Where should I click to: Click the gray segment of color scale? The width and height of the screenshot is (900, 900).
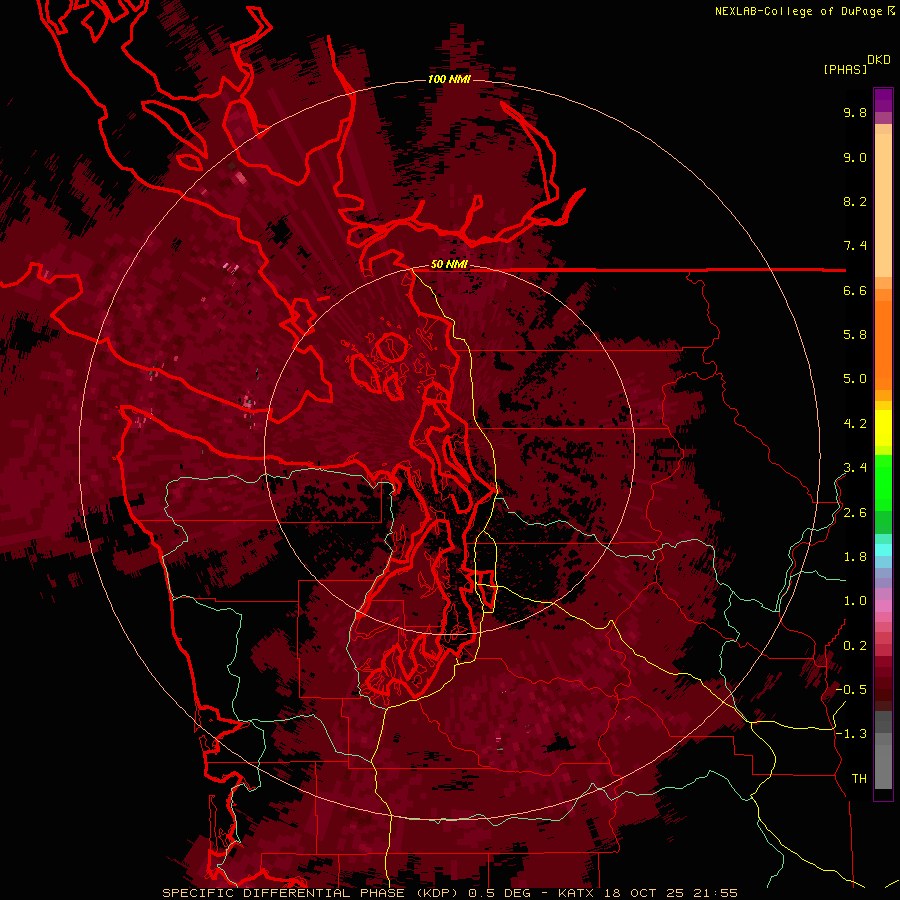(883, 752)
